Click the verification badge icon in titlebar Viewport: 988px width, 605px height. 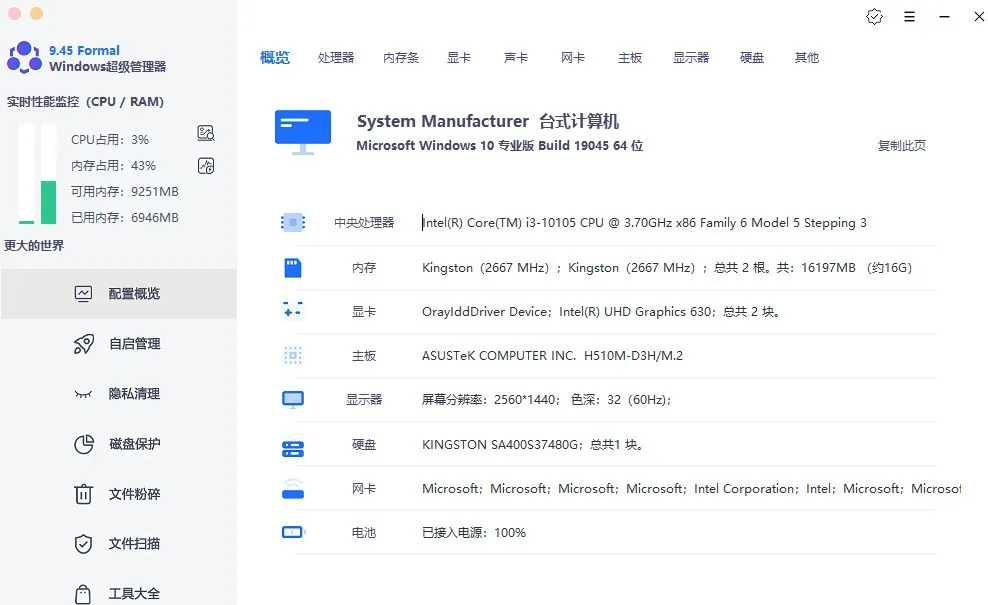point(874,17)
